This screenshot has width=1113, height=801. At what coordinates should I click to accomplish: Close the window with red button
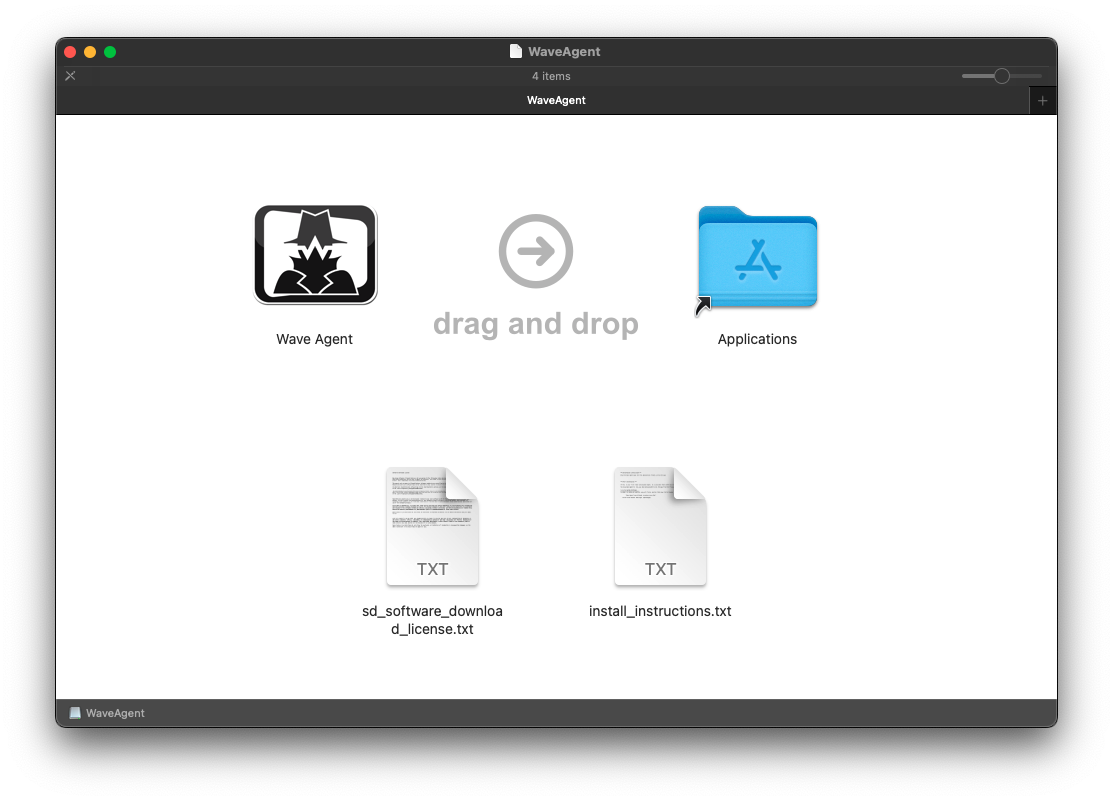(x=70, y=52)
